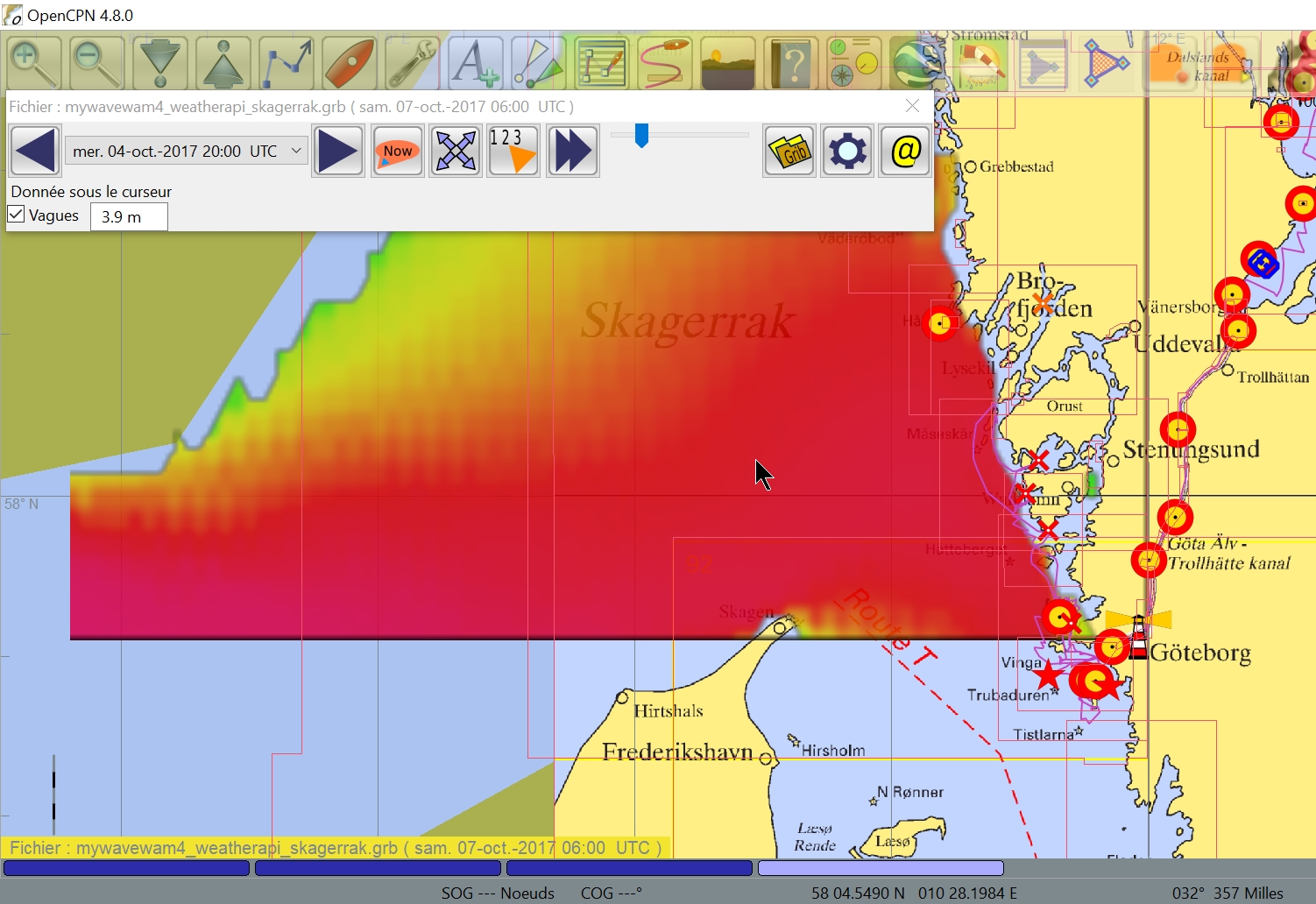
Task: Open GRIB settings gear icon
Action: coord(847,151)
